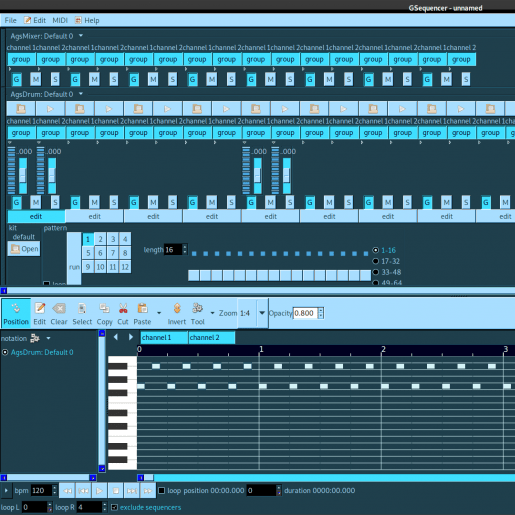The height and width of the screenshot is (515, 515).
Task: Open the Edit menu
Action: coord(35,20)
